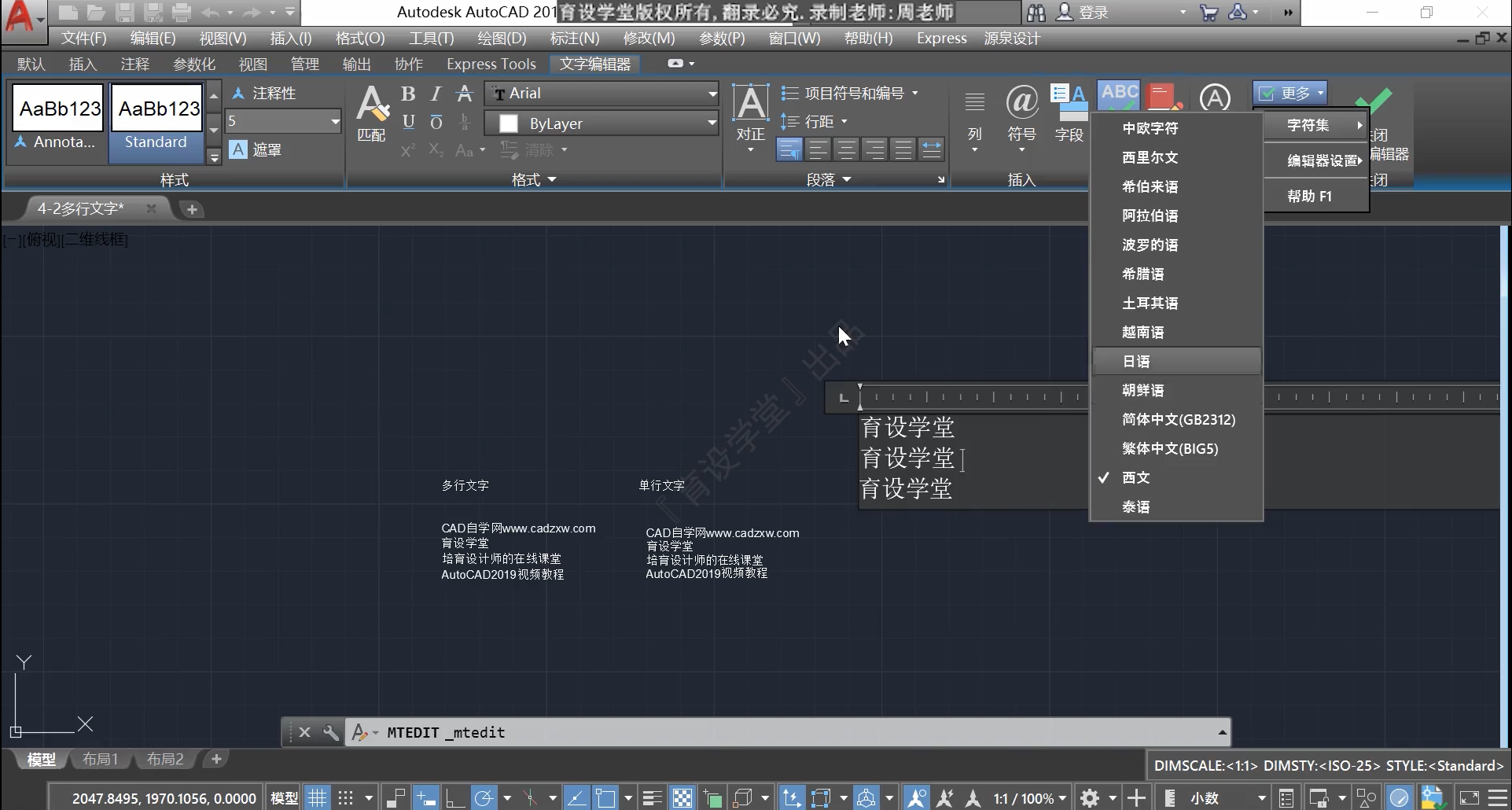Click the circled A Find and Replace icon

1215,98
